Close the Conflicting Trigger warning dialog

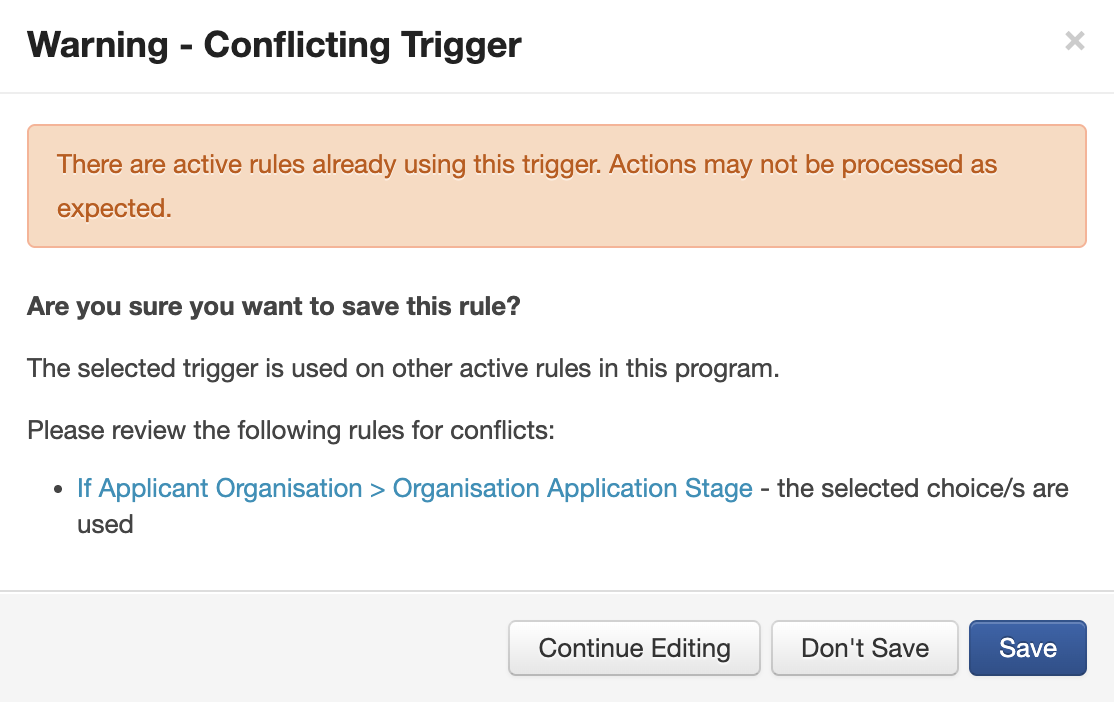point(1074,41)
